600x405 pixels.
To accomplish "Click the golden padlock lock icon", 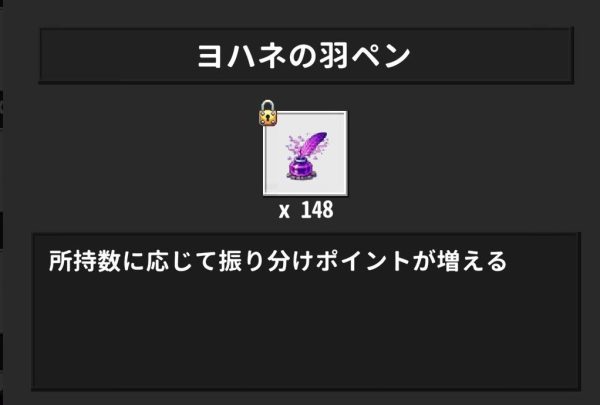I will pyautogui.click(x=268, y=113).
